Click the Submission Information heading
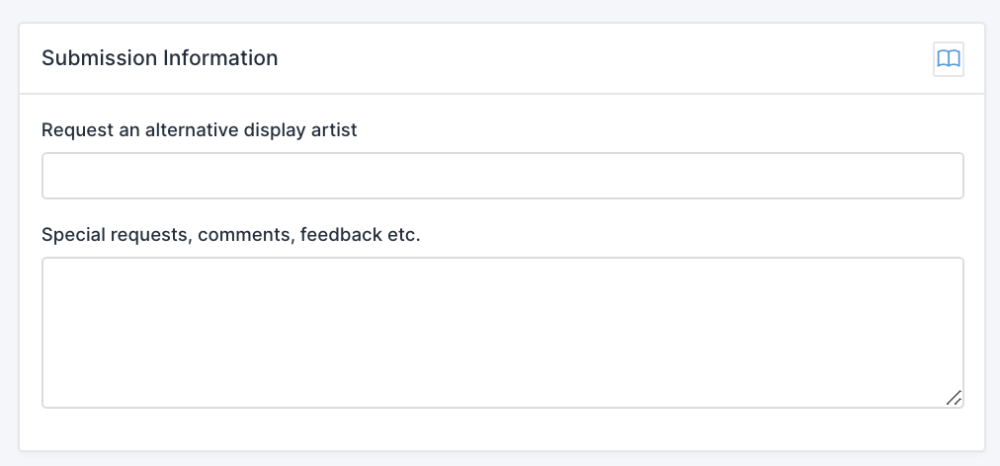This screenshot has height=466, width=1000. click(160, 58)
